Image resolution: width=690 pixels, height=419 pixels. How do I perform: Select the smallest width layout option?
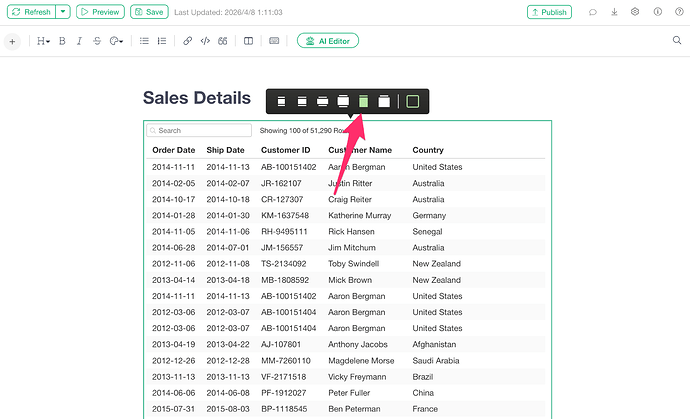tap(282, 101)
